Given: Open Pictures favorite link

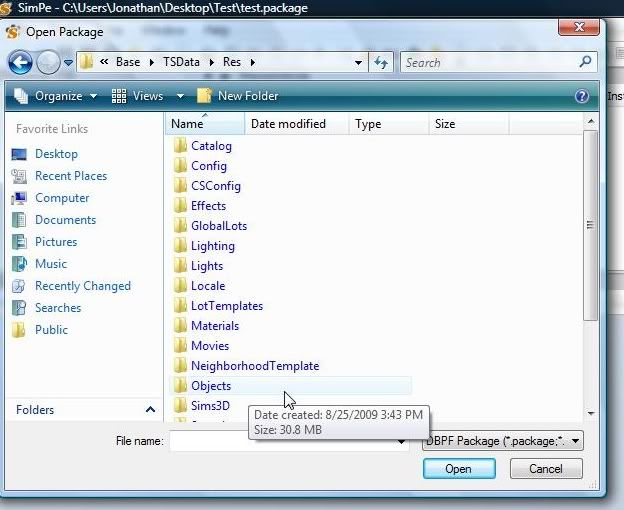Looking at the screenshot, I should pyautogui.click(x=56, y=242).
